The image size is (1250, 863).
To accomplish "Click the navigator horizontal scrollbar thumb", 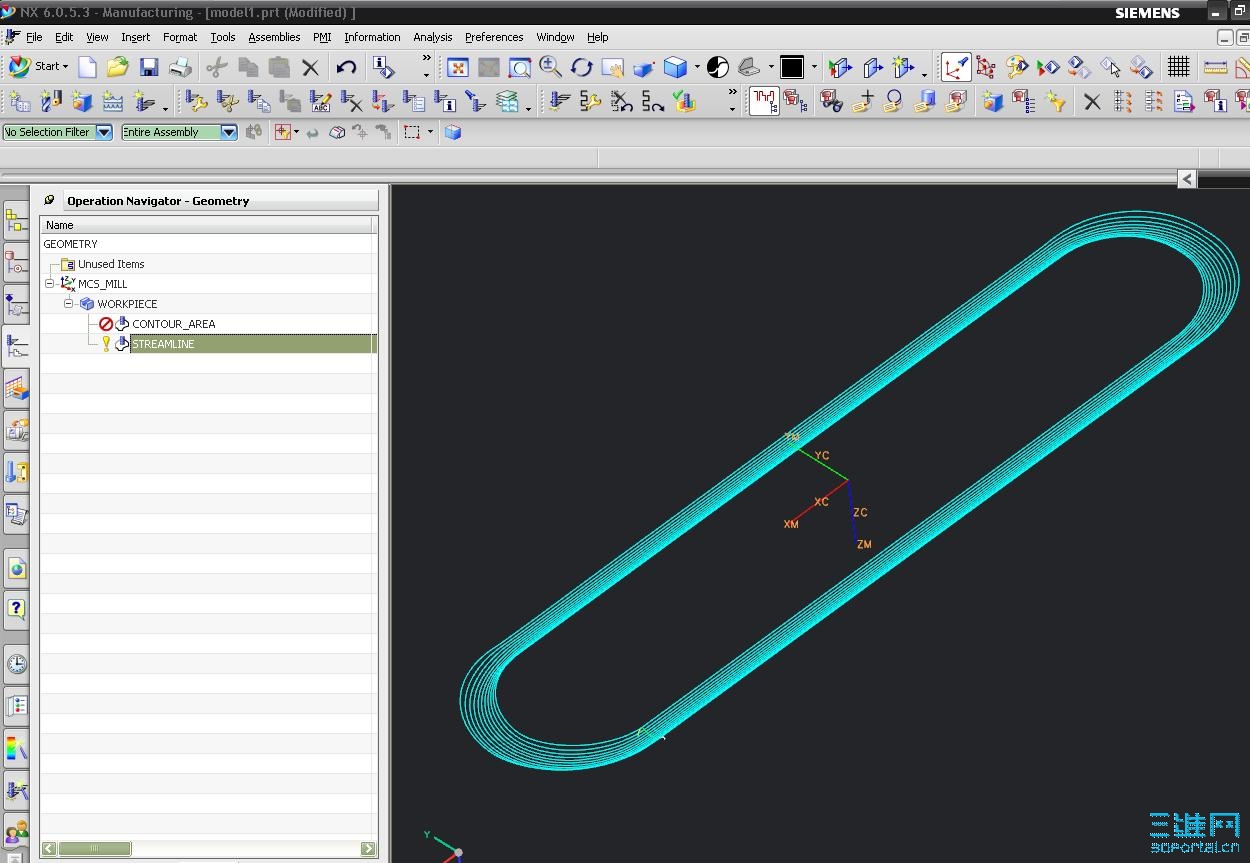I will click(94, 848).
